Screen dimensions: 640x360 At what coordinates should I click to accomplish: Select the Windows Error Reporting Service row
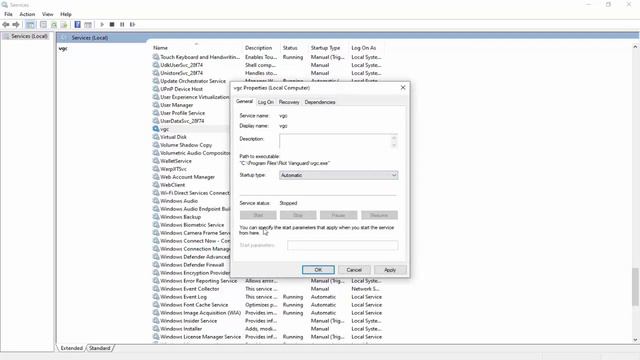pyautogui.click(x=267, y=281)
